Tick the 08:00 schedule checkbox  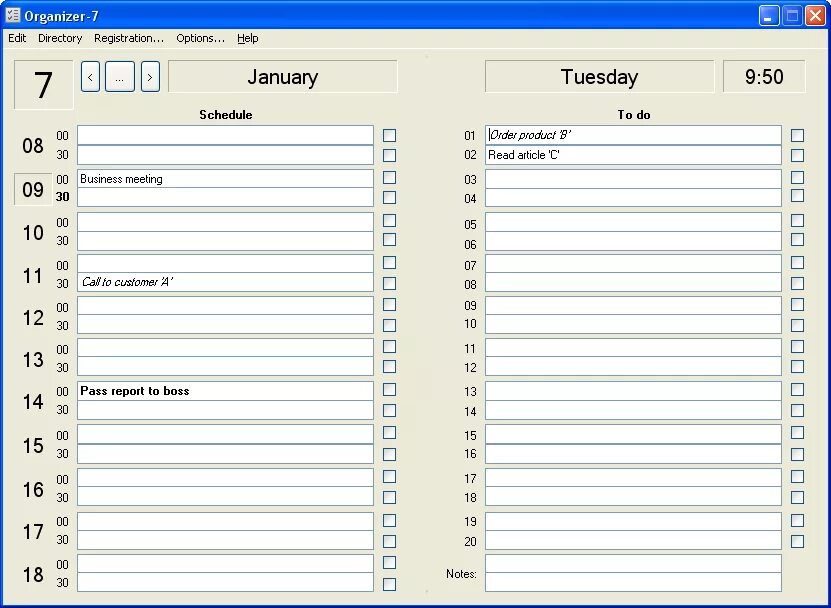pyautogui.click(x=390, y=135)
